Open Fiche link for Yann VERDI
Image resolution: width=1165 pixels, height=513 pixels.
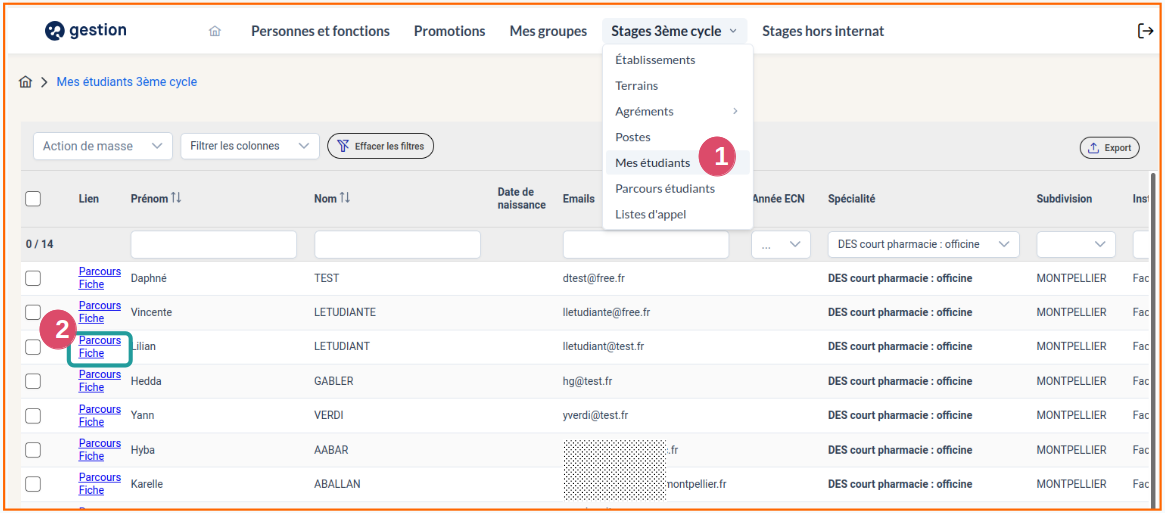pos(91,422)
